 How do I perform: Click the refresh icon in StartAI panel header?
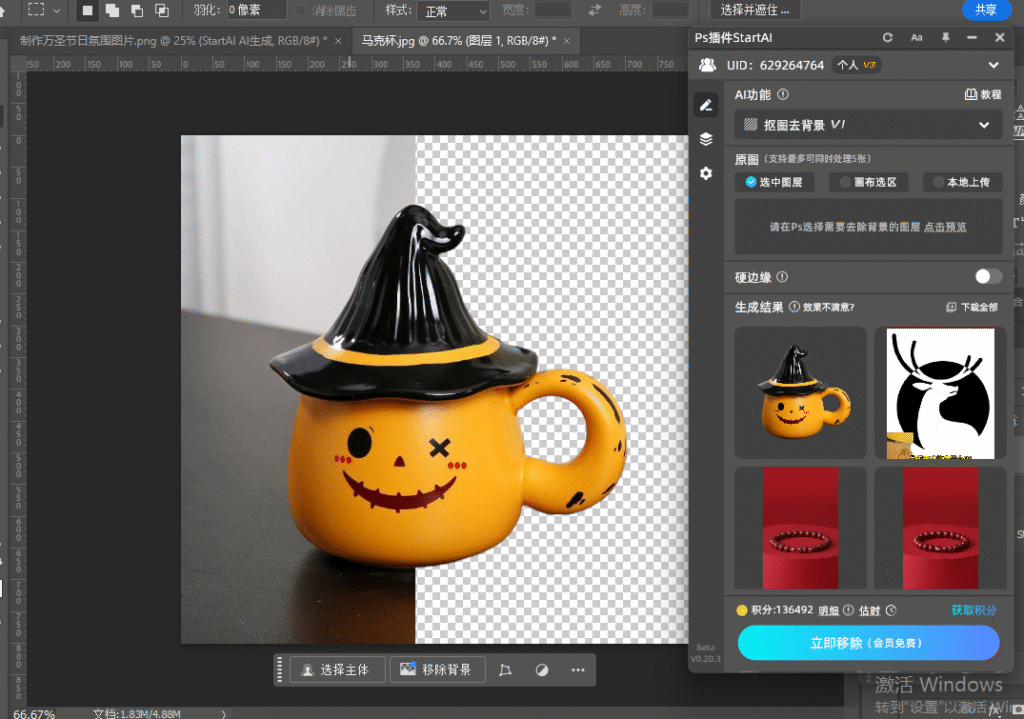click(x=887, y=38)
